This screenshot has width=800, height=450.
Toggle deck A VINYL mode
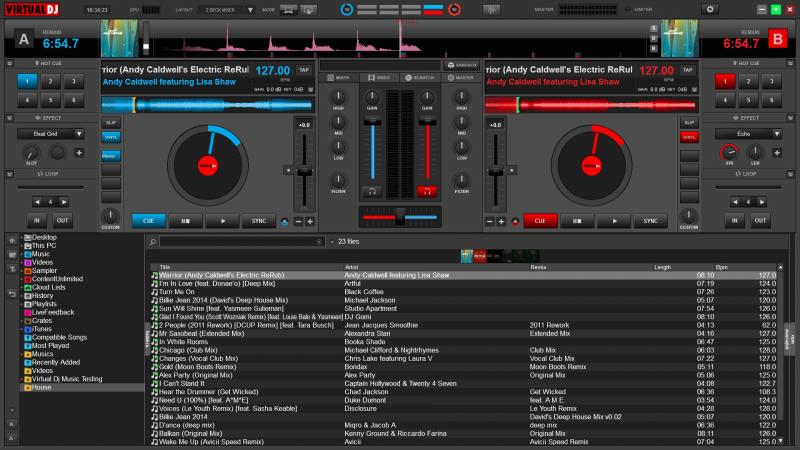[x=111, y=137]
